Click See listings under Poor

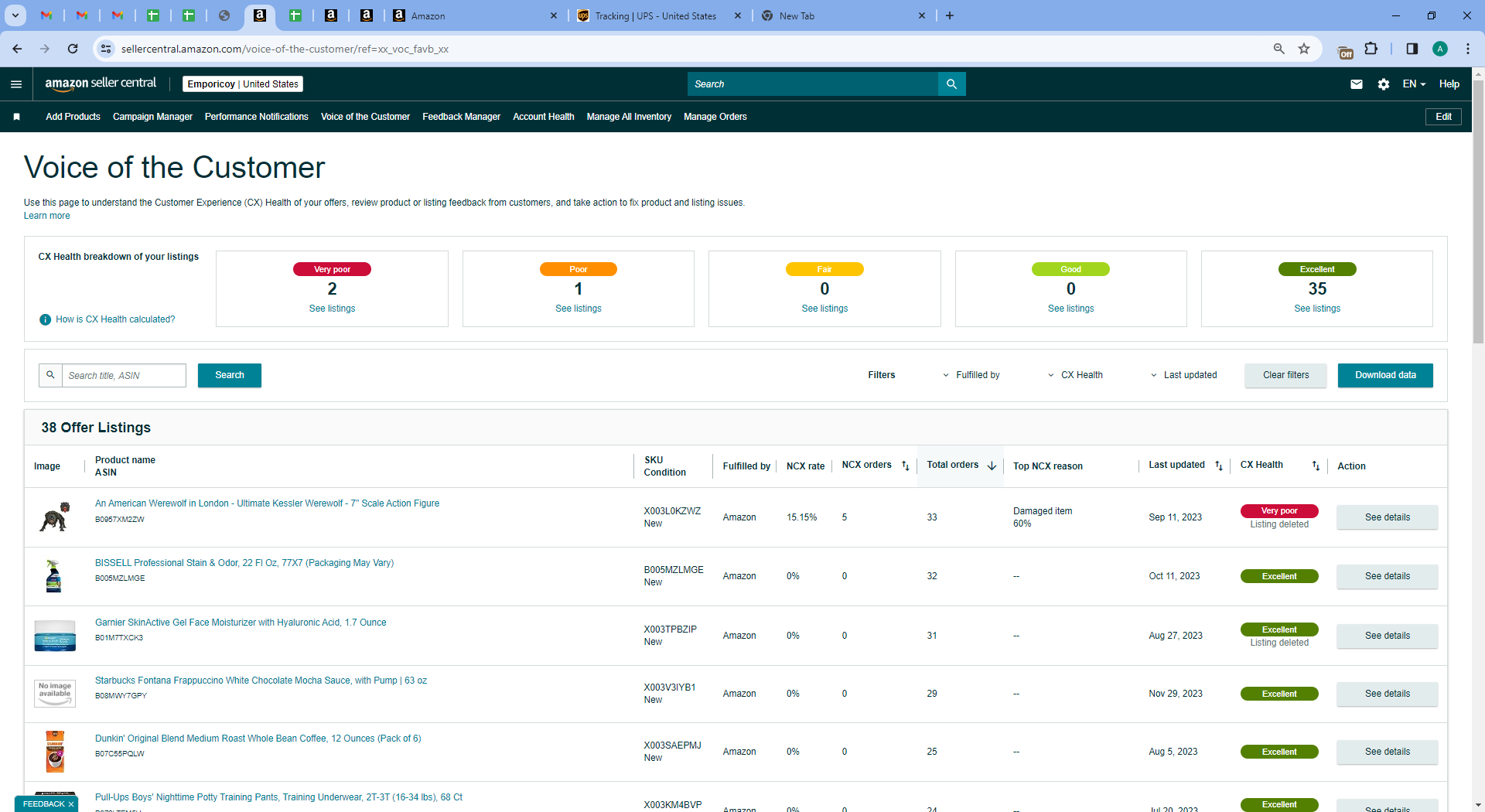(x=578, y=309)
